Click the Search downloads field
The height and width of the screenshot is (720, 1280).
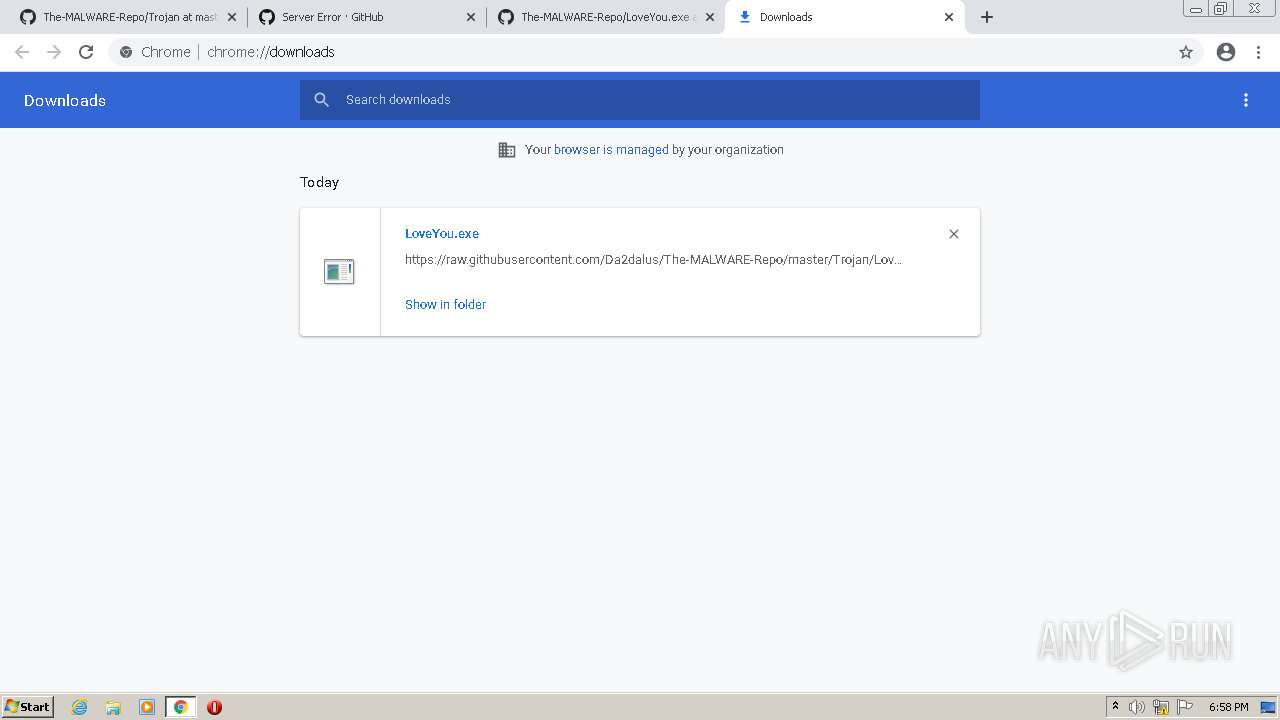point(640,100)
